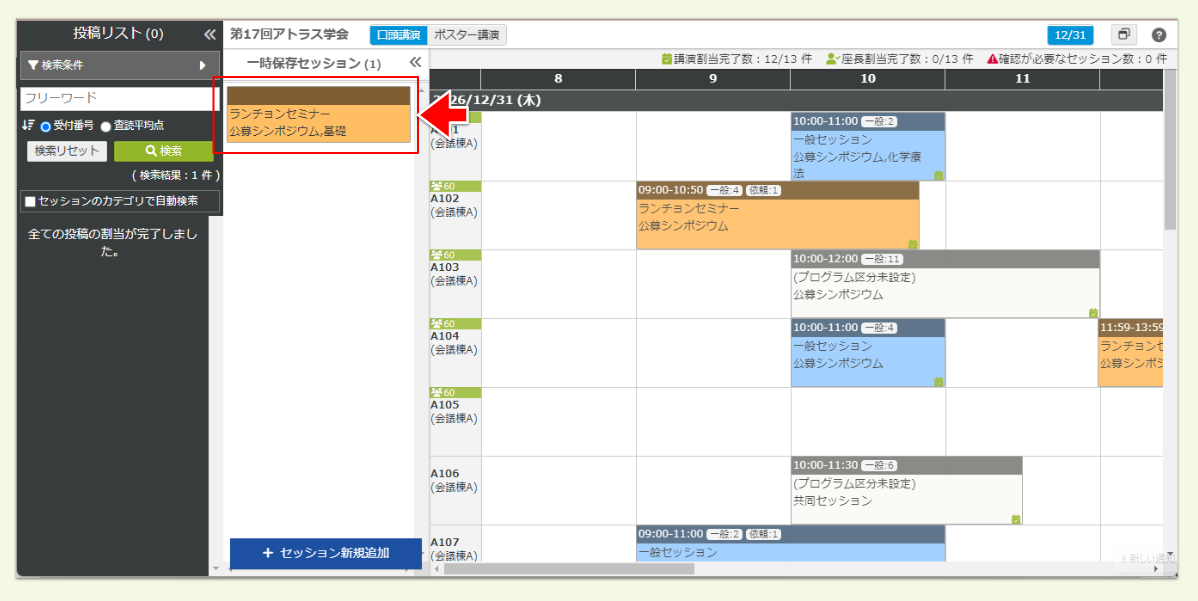Focus the フリーワード search field

pos(119,98)
